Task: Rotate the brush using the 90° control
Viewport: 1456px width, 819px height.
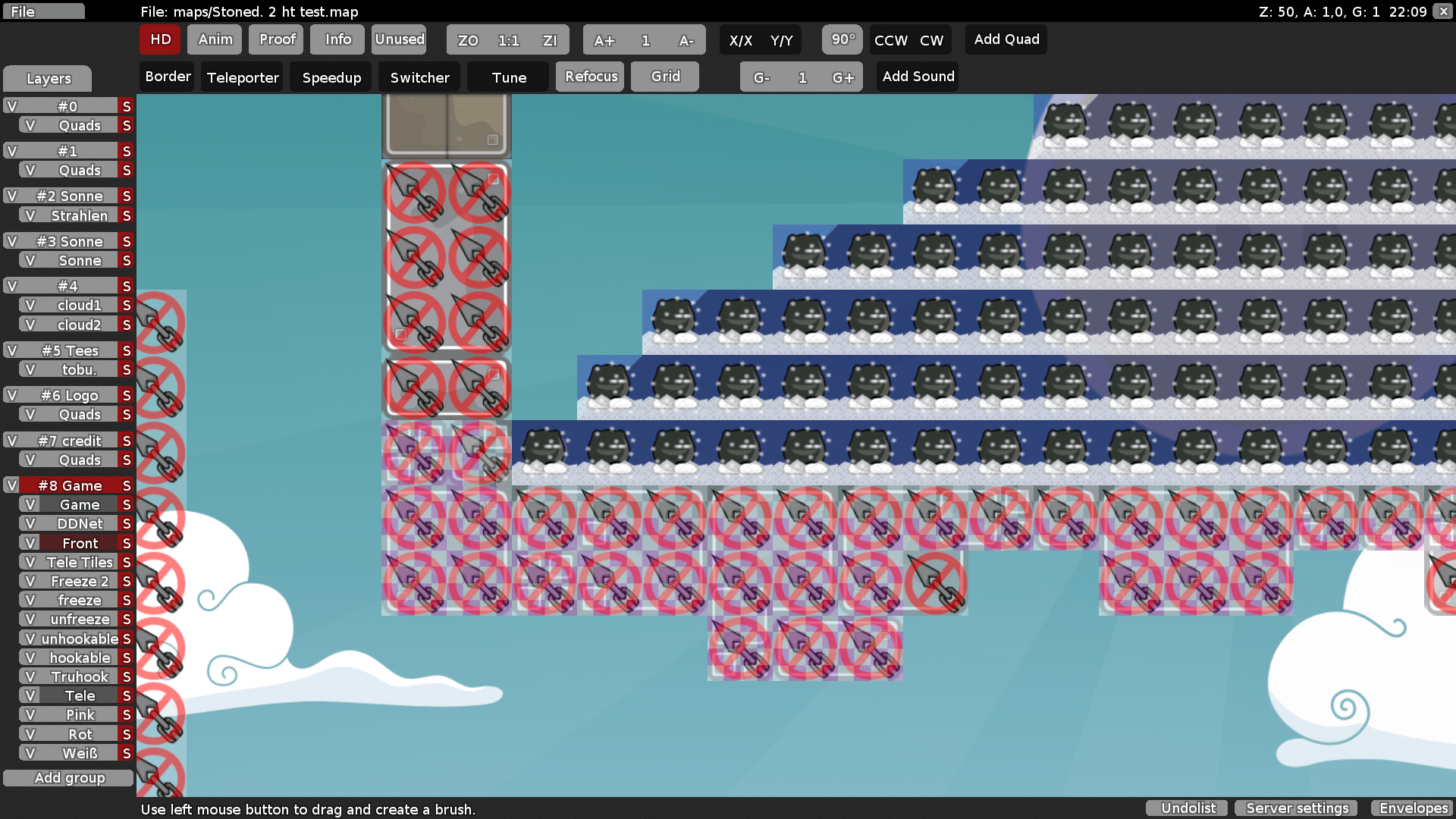Action: [842, 39]
